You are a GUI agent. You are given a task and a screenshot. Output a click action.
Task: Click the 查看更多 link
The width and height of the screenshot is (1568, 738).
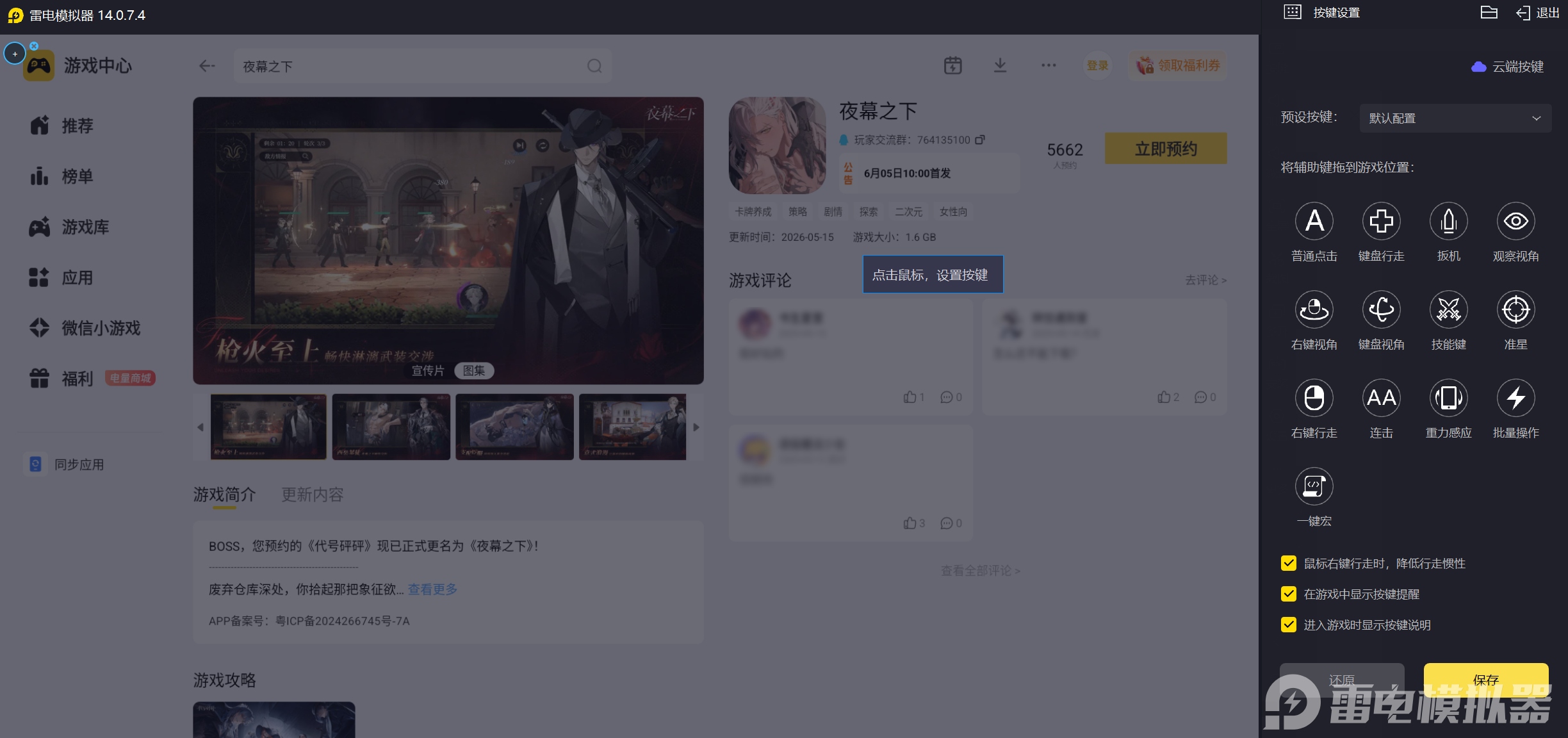433,589
